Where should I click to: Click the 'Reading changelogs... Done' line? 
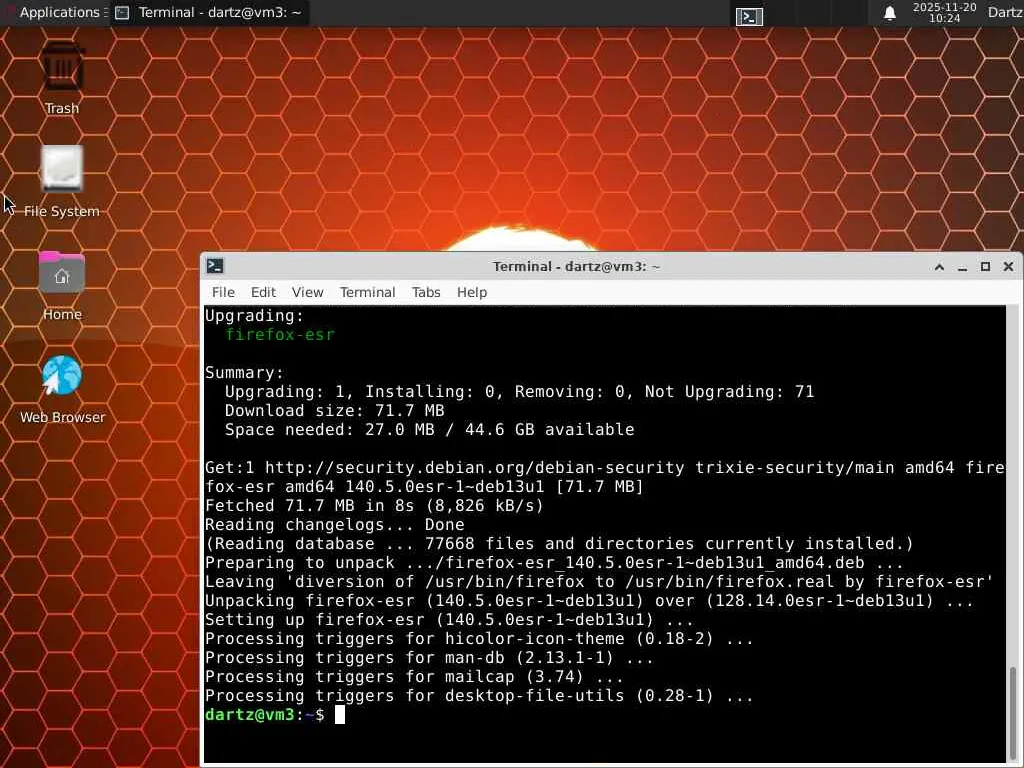[334, 524]
